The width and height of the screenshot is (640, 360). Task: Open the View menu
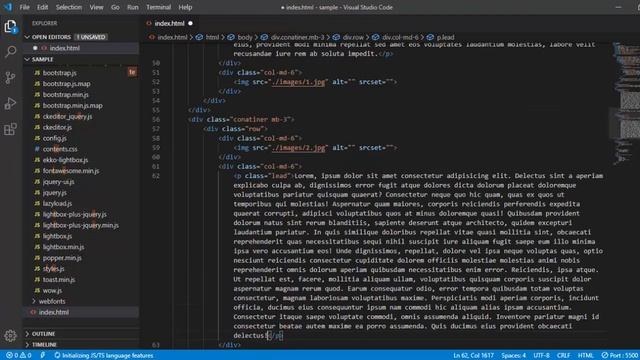[96, 7]
